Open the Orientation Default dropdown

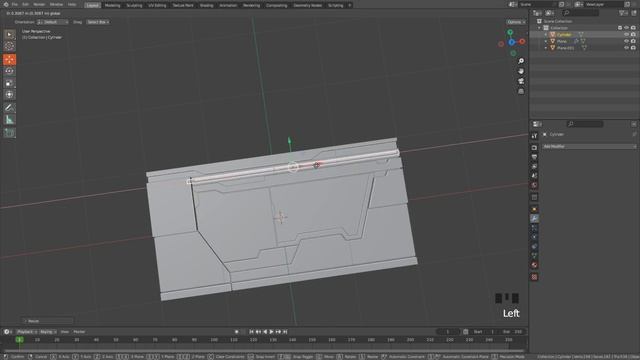click(x=53, y=22)
